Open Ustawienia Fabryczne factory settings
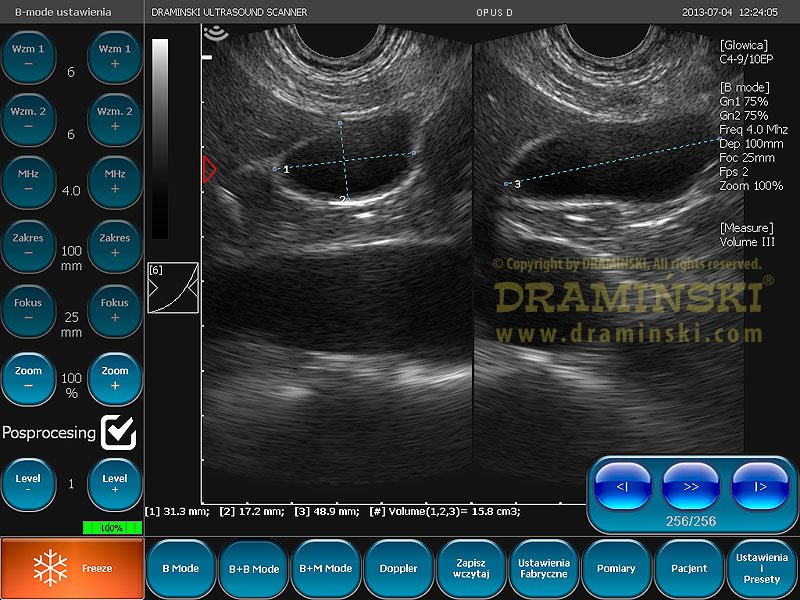The height and width of the screenshot is (600, 800). click(x=544, y=568)
